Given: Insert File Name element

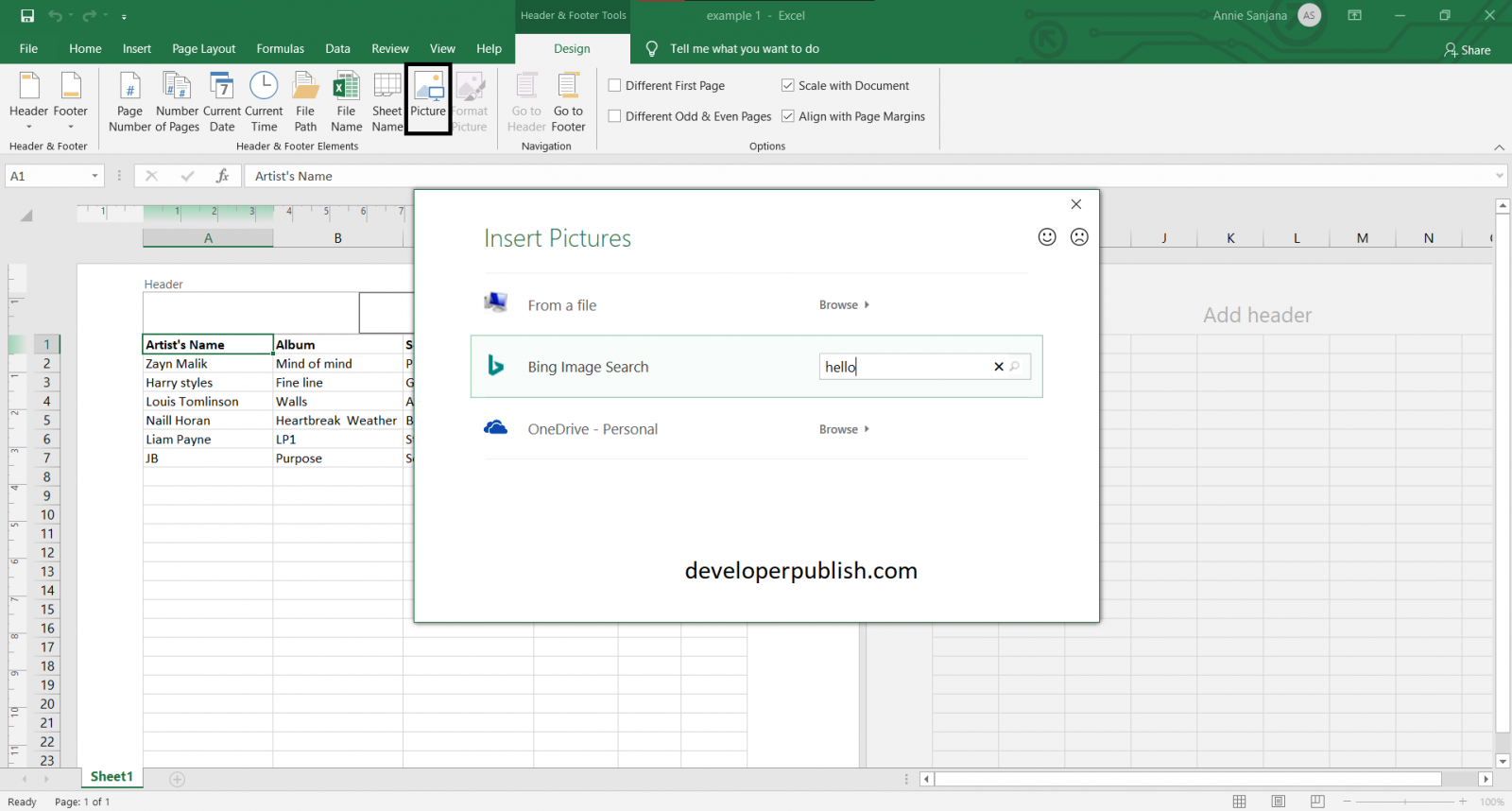Looking at the screenshot, I should coord(346,102).
